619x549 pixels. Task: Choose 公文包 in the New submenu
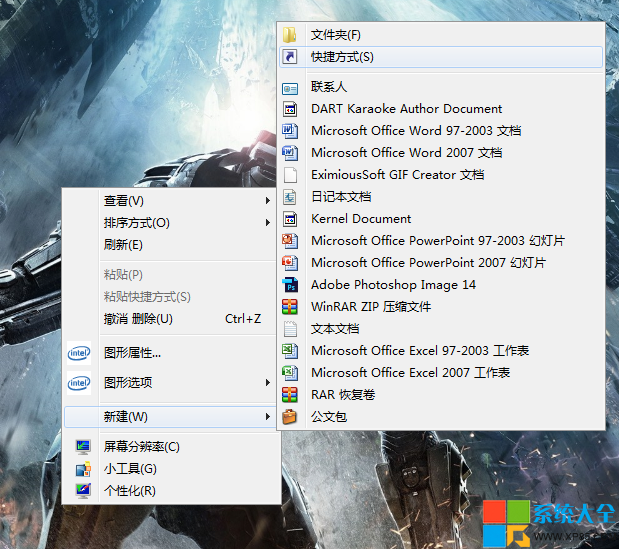pos(441,417)
